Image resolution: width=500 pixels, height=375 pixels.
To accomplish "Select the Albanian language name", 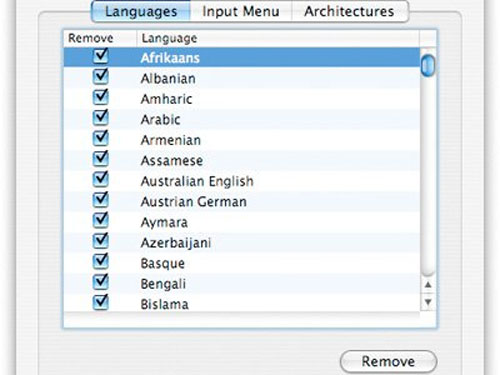I will pos(168,79).
